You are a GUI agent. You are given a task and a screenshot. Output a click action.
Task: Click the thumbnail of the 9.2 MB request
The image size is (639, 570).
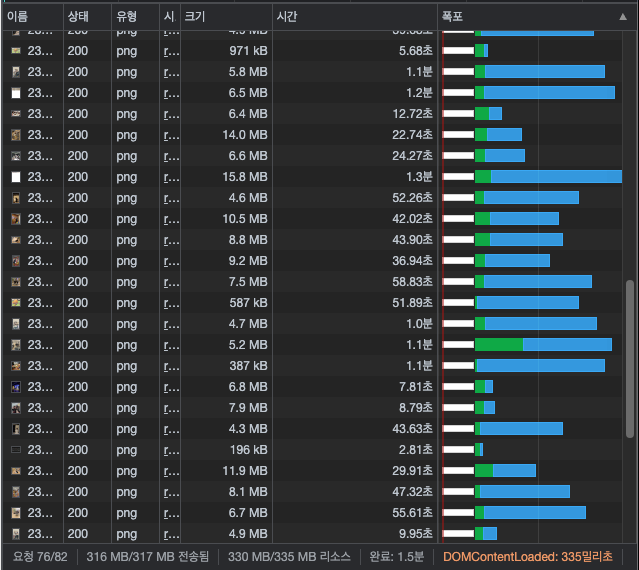(x=16, y=261)
